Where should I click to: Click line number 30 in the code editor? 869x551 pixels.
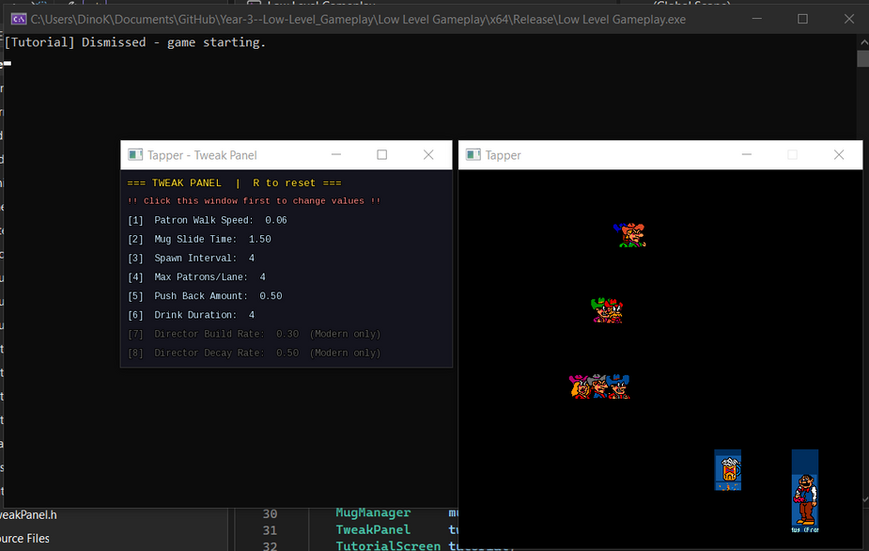coord(270,513)
